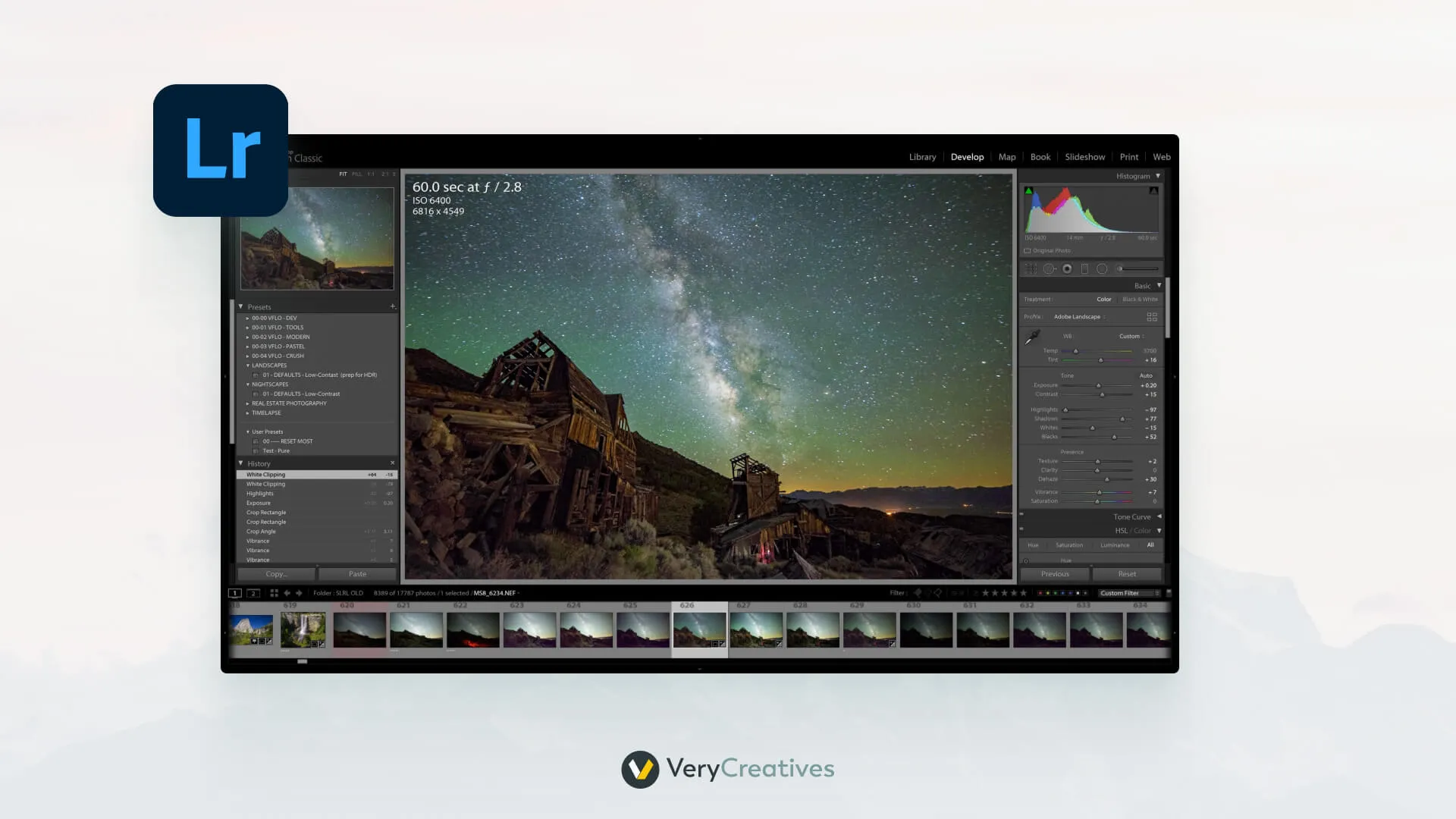Screen dimensions: 1456x819
Task: Add a new preset with plus icon
Action: pyautogui.click(x=392, y=306)
